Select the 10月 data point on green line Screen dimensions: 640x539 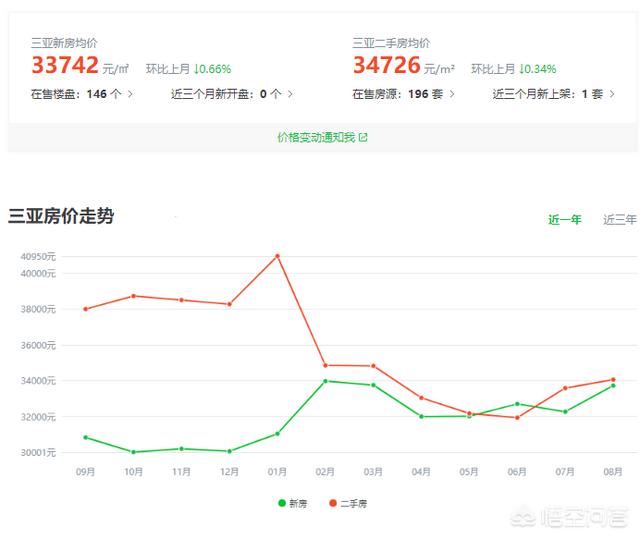click(x=133, y=452)
